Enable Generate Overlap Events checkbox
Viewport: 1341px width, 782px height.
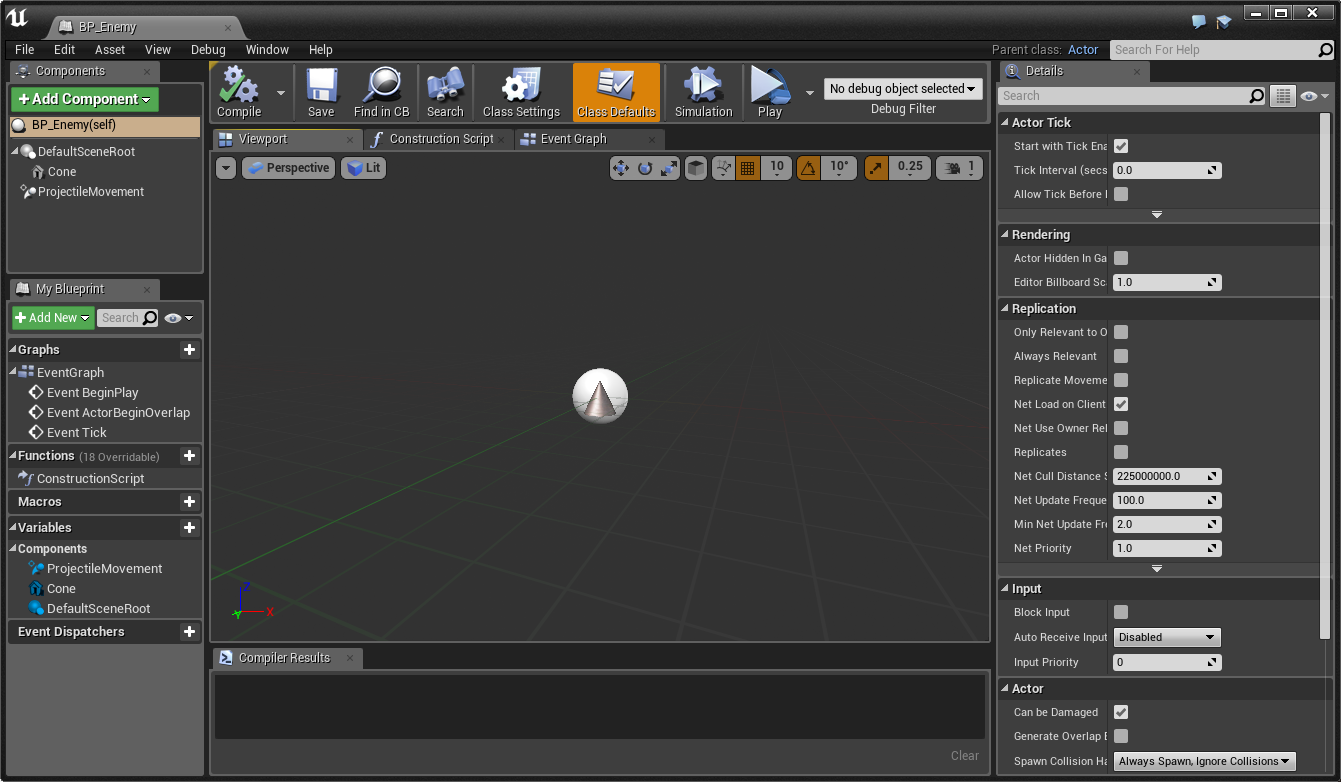click(x=1121, y=736)
